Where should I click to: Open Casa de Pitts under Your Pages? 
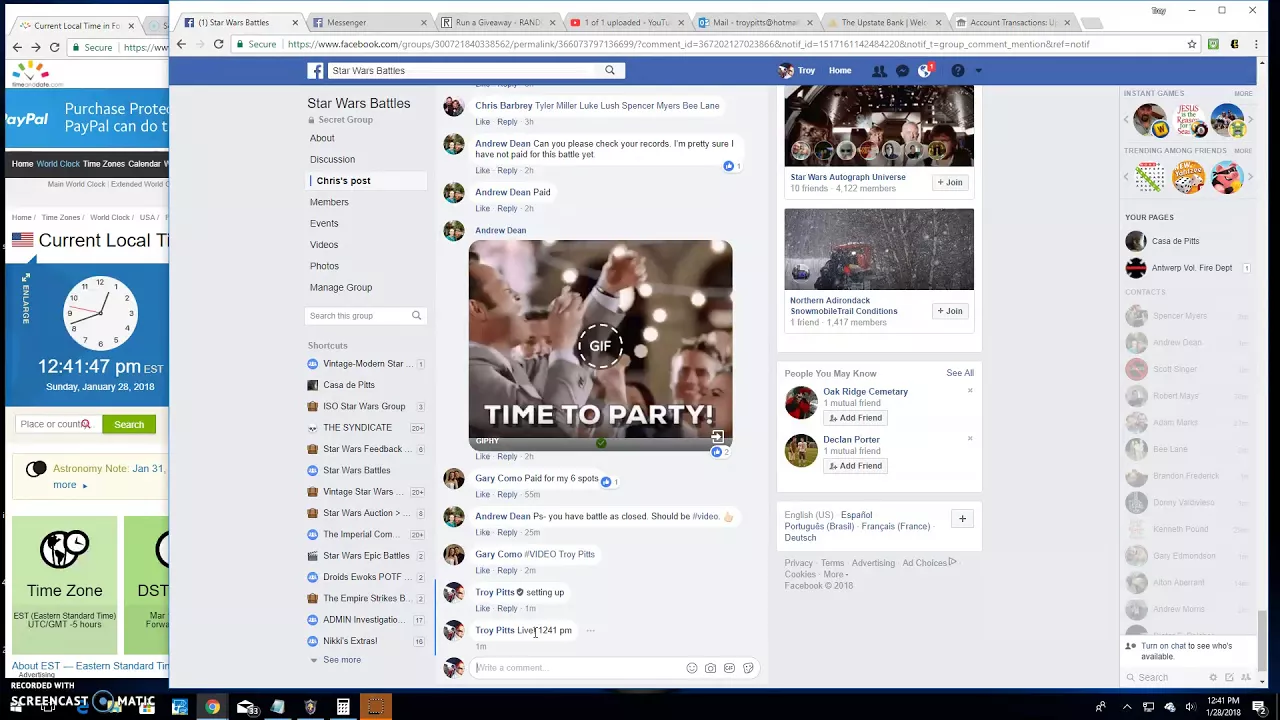(x=1175, y=241)
